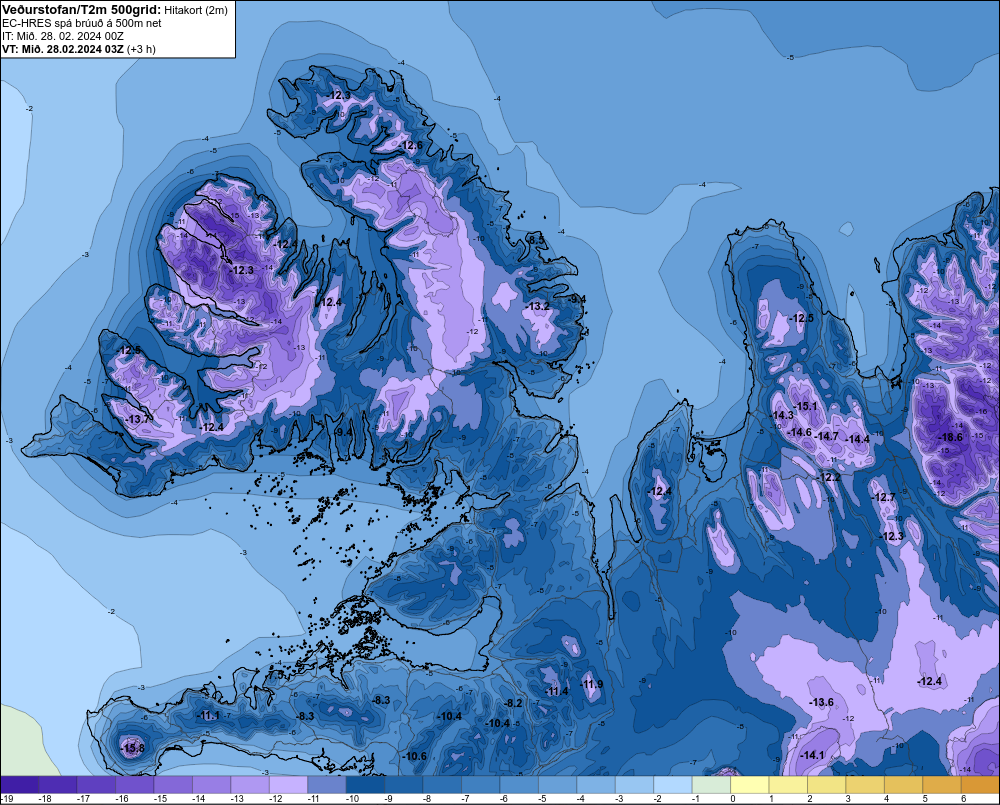Select the -7.5 temperature value
Screen dimensions: 1000x805
276,674
